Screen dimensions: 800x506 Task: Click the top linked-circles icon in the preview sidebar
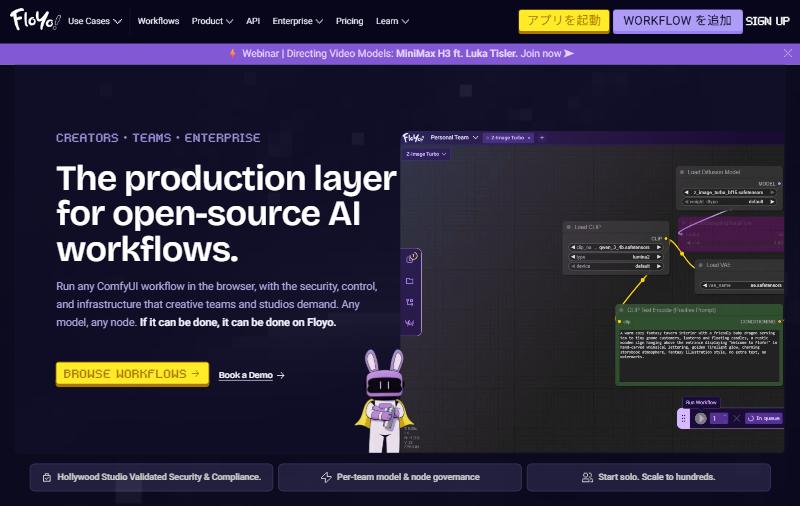tap(411, 258)
